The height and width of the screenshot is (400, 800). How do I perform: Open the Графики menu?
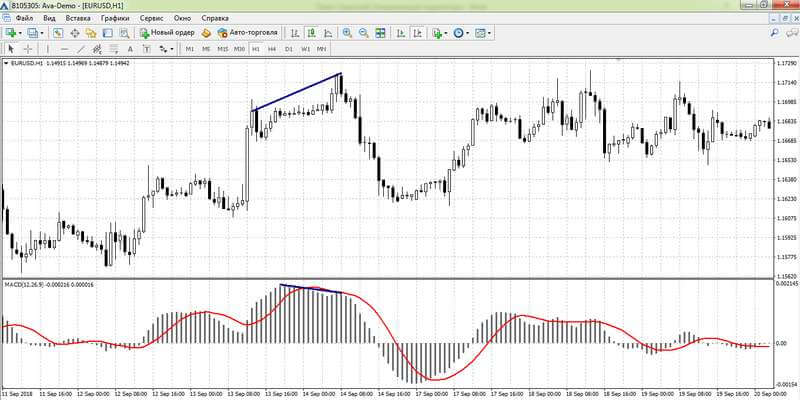[x=115, y=18]
